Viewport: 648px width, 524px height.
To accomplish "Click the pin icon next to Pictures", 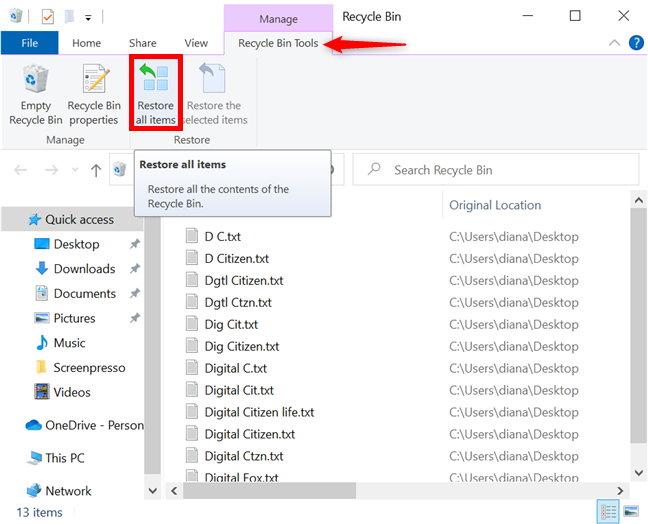I will tap(135, 318).
